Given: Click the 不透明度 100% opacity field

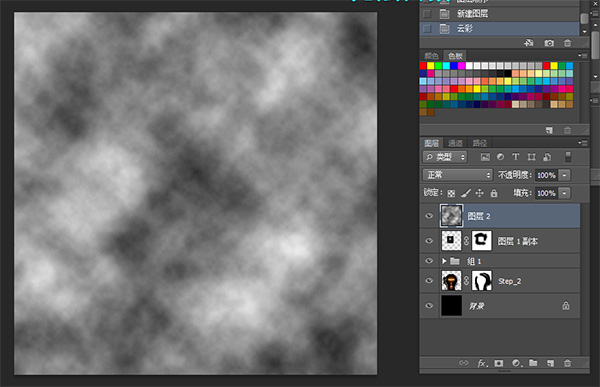Looking at the screenshot, I should click(546, 175).
